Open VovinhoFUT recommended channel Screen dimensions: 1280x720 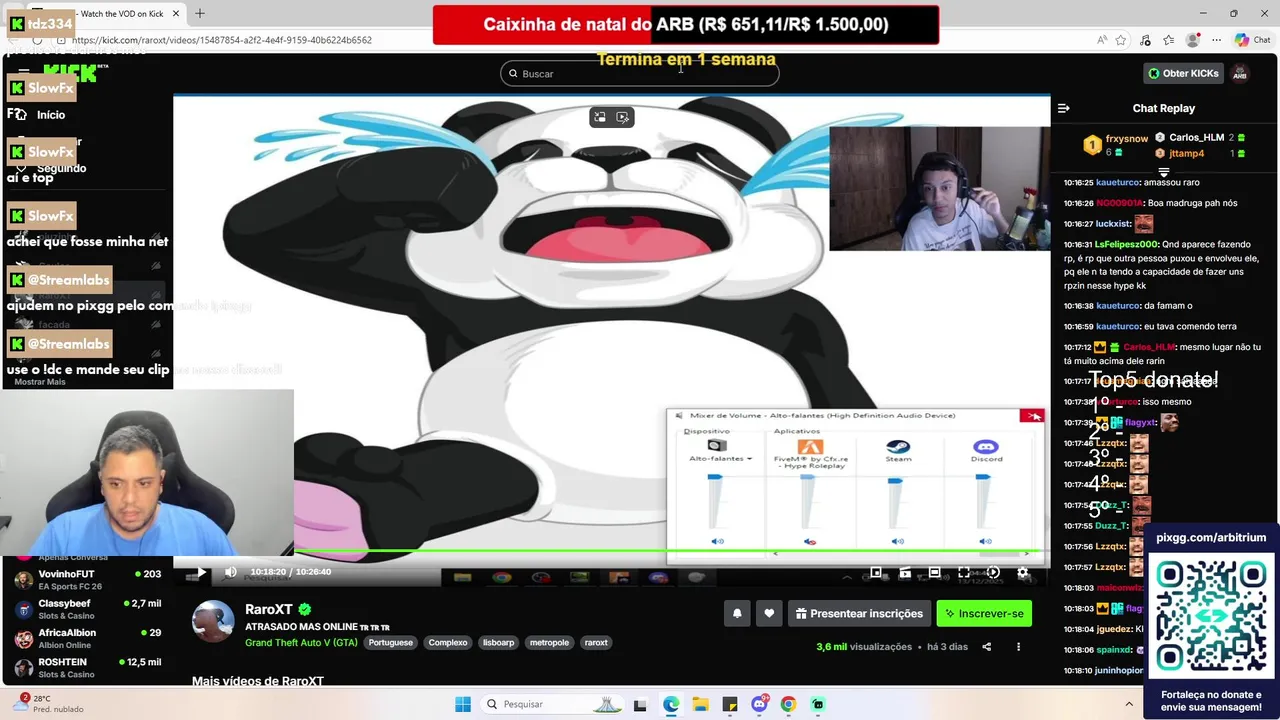tap(88, 580)
